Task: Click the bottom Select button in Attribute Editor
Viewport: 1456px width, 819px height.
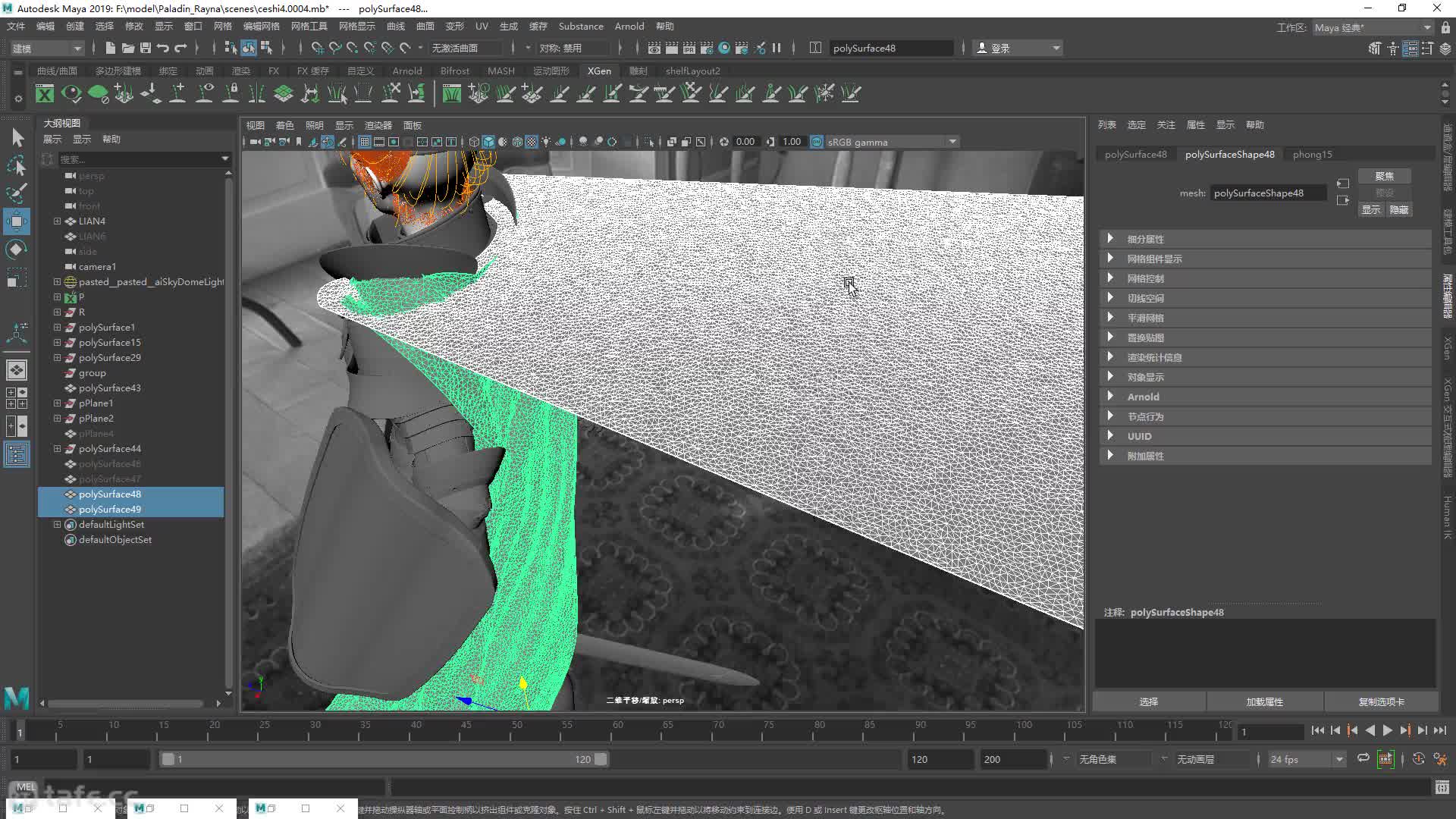Action: [1149, 701]
